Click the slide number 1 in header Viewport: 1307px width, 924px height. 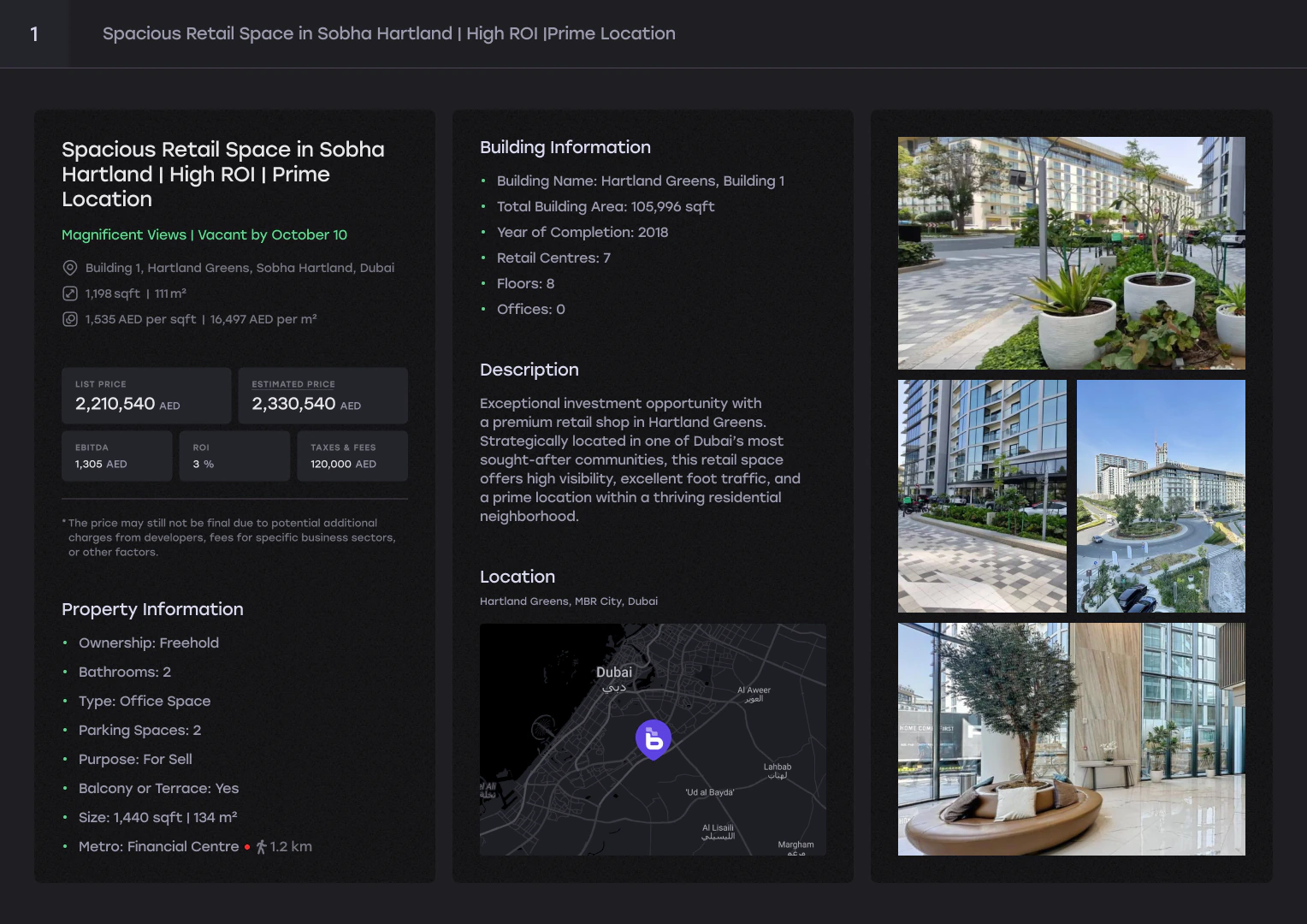pyautogui.click(x=34, y=34)
